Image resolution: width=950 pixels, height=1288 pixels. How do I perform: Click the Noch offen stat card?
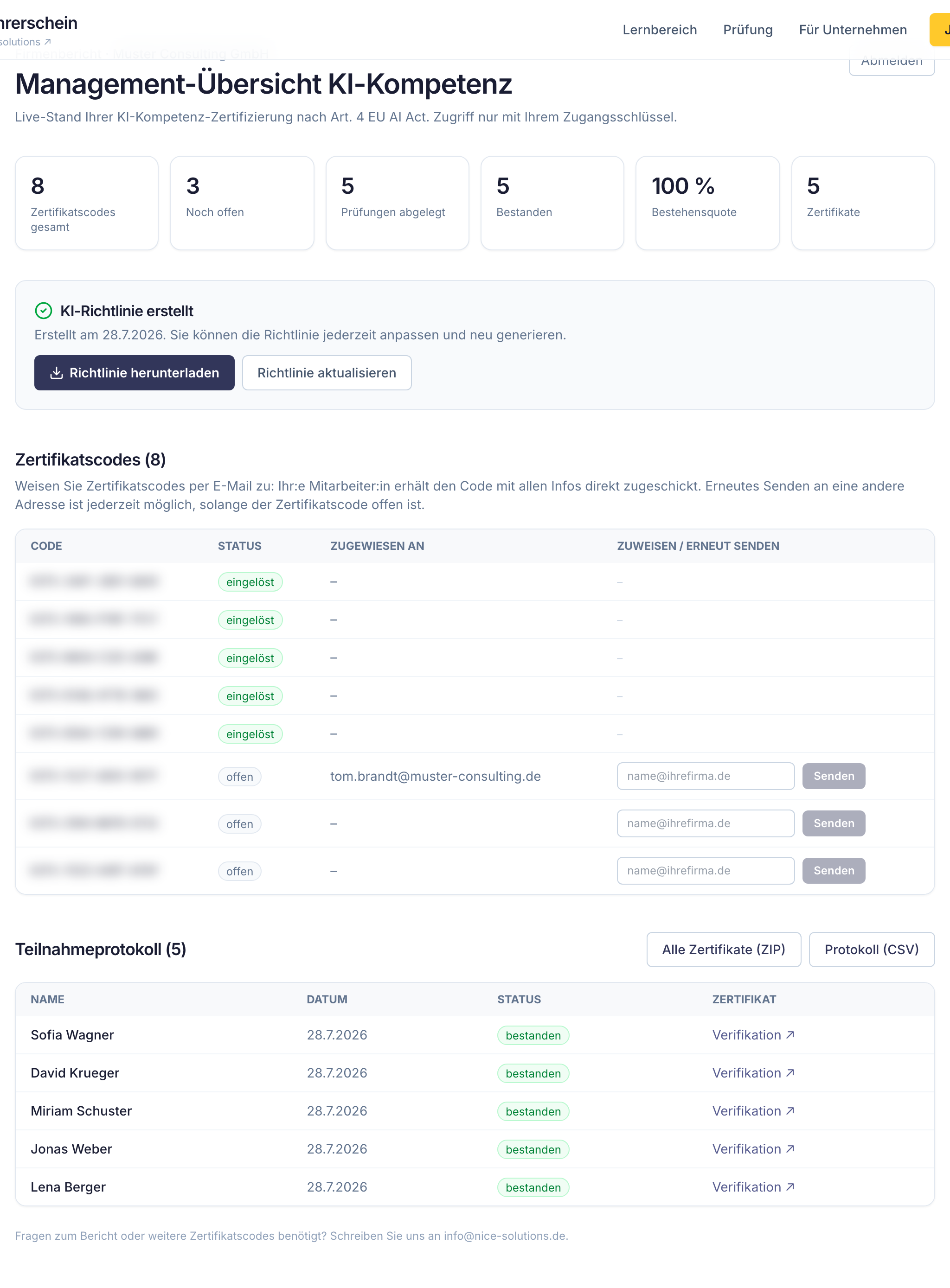coord(242,203)
